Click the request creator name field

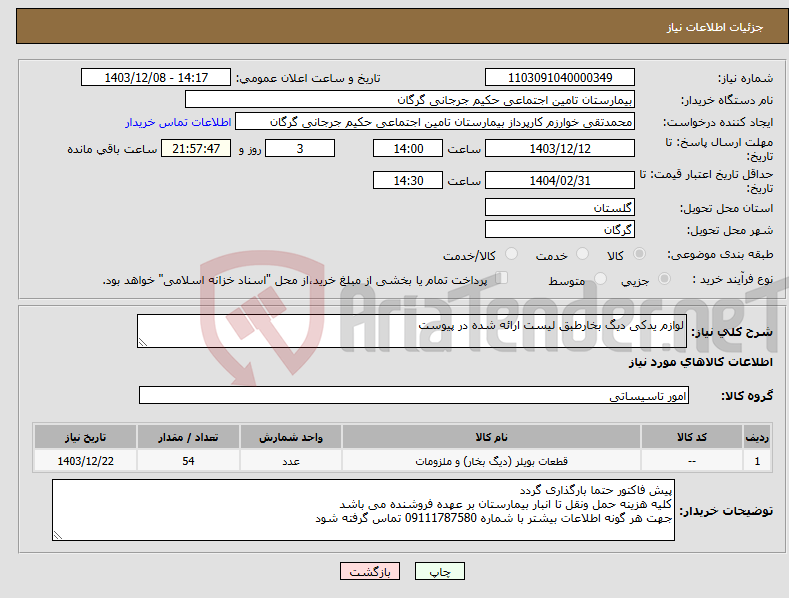coord(435,122)
